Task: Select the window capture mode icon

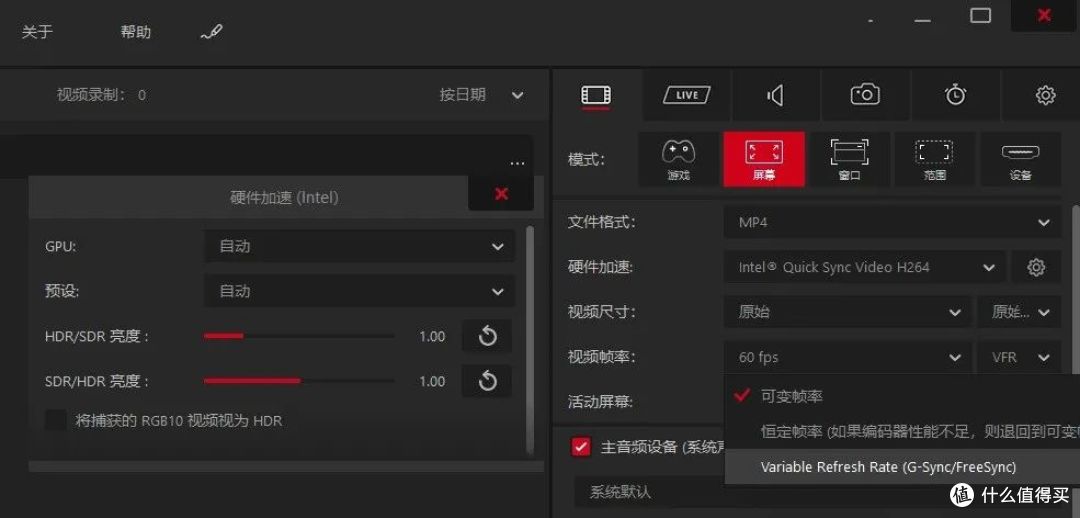Action: coord(849,159)
